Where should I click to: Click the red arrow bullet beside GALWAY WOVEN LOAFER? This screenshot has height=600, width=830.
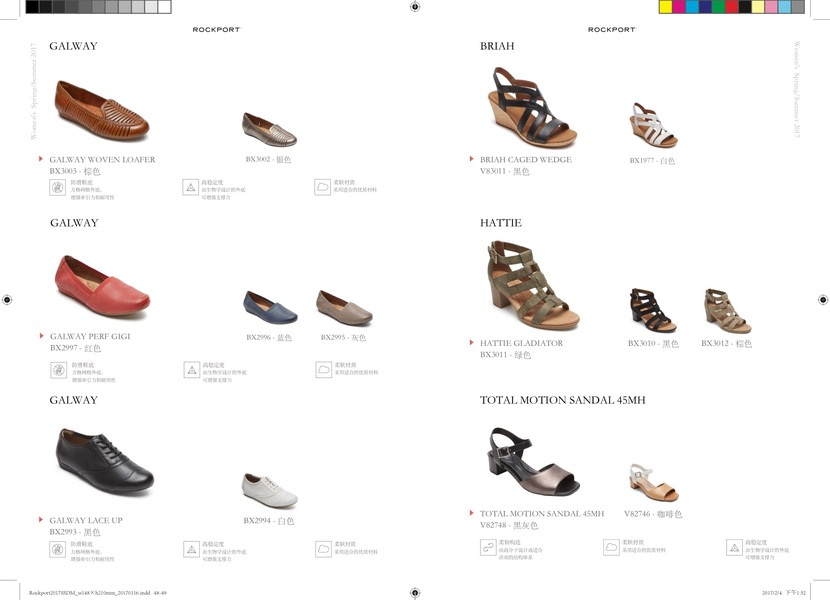click(41, 159)
